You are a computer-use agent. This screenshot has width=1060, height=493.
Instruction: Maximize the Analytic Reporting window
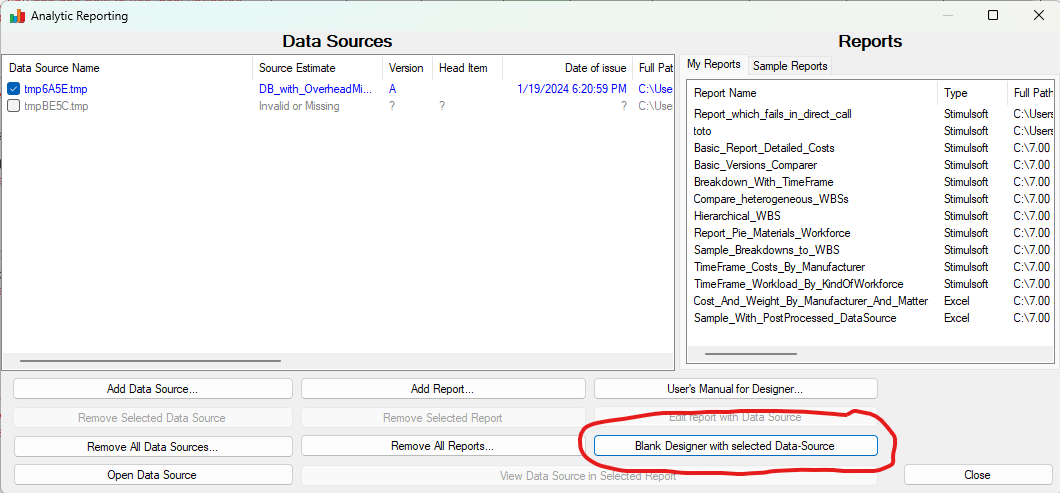(x=993, y=16)
